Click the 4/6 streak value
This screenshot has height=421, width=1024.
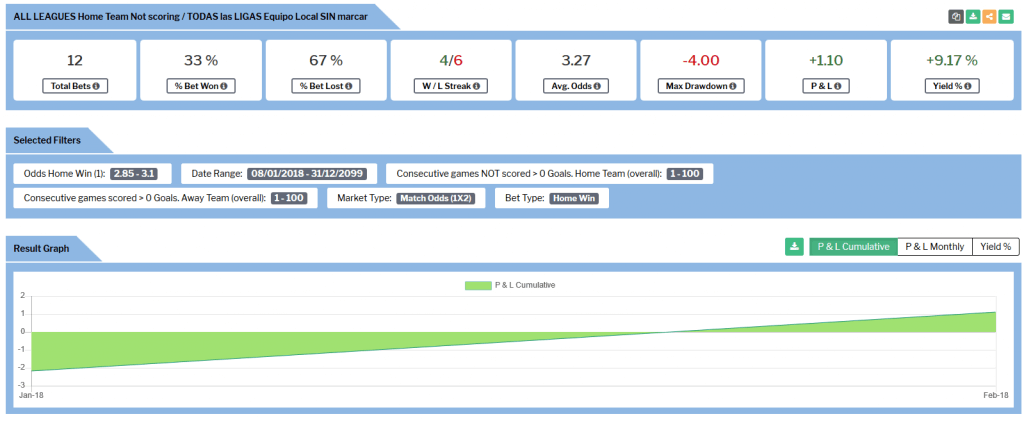click(x=451, y=60)
